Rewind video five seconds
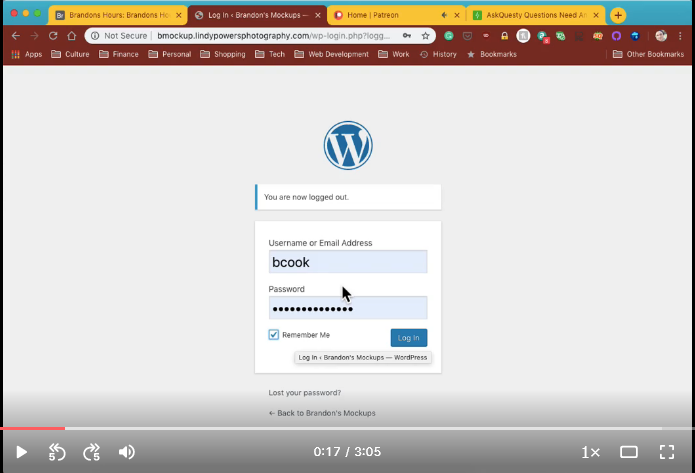The image size is (695, 473). (57, 452)
